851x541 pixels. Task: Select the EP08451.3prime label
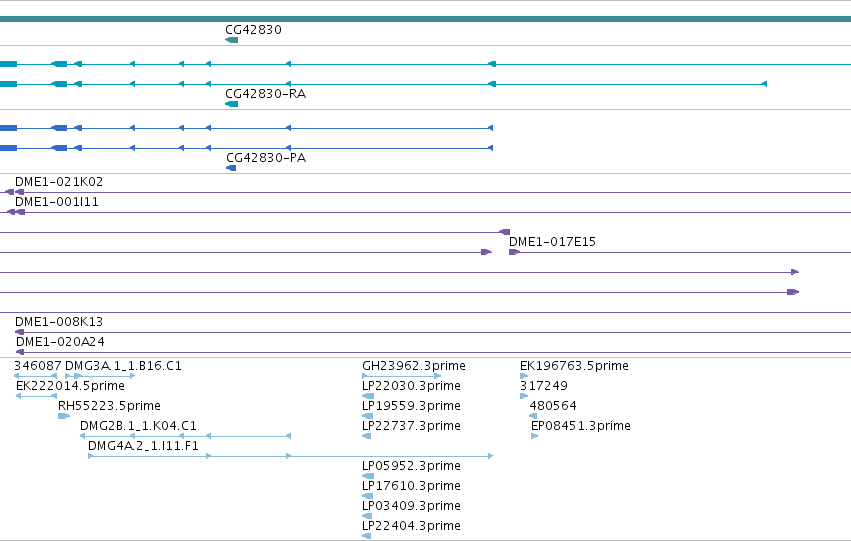[581, 426]
